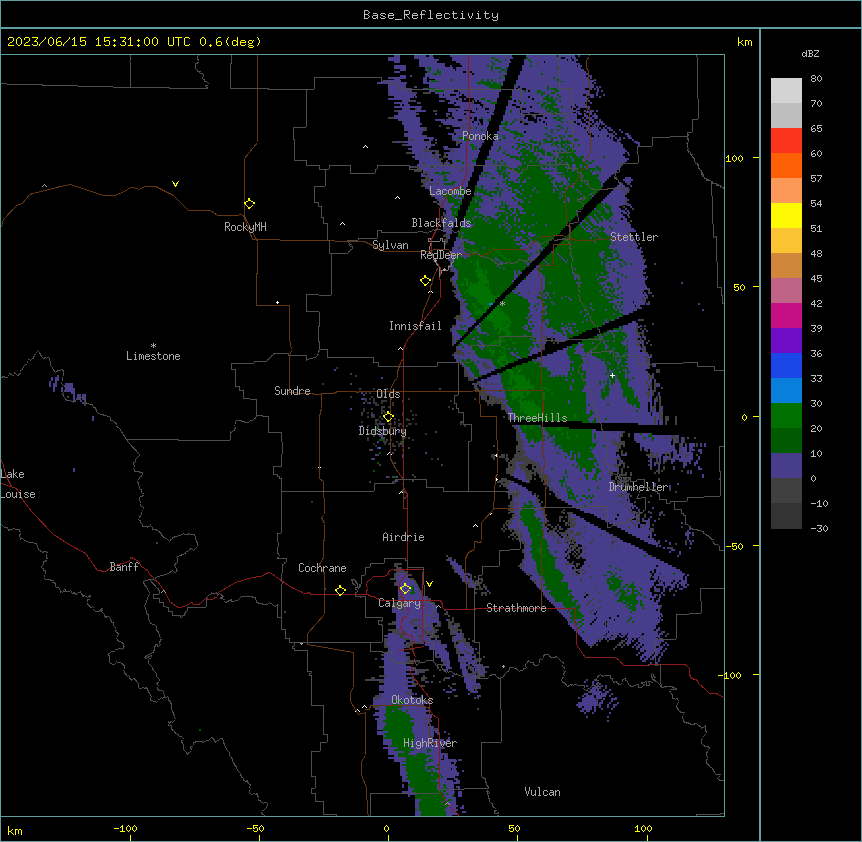862x842 pixels.
Task: Click the Vulcan label
Action: click(x=543, y=792)
